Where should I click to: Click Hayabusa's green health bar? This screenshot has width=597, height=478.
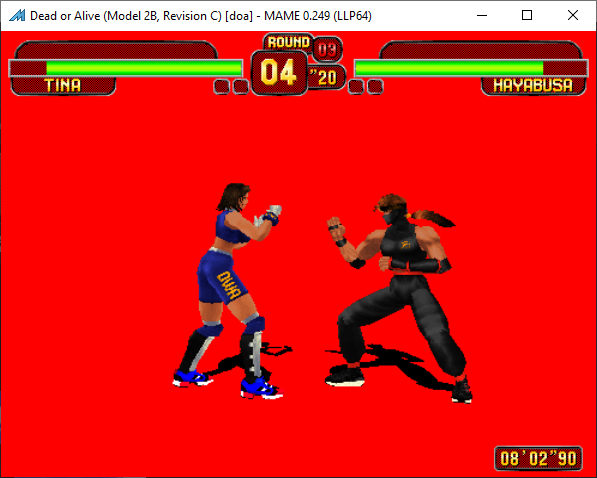[x=449, y=69]
